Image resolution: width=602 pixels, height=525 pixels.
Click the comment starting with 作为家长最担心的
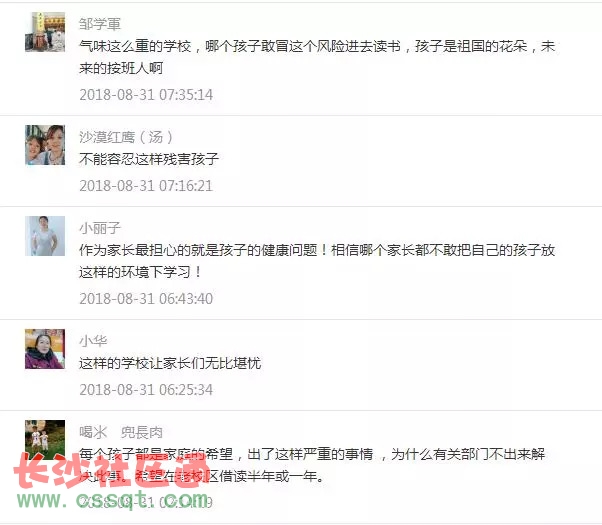[317, 261]
